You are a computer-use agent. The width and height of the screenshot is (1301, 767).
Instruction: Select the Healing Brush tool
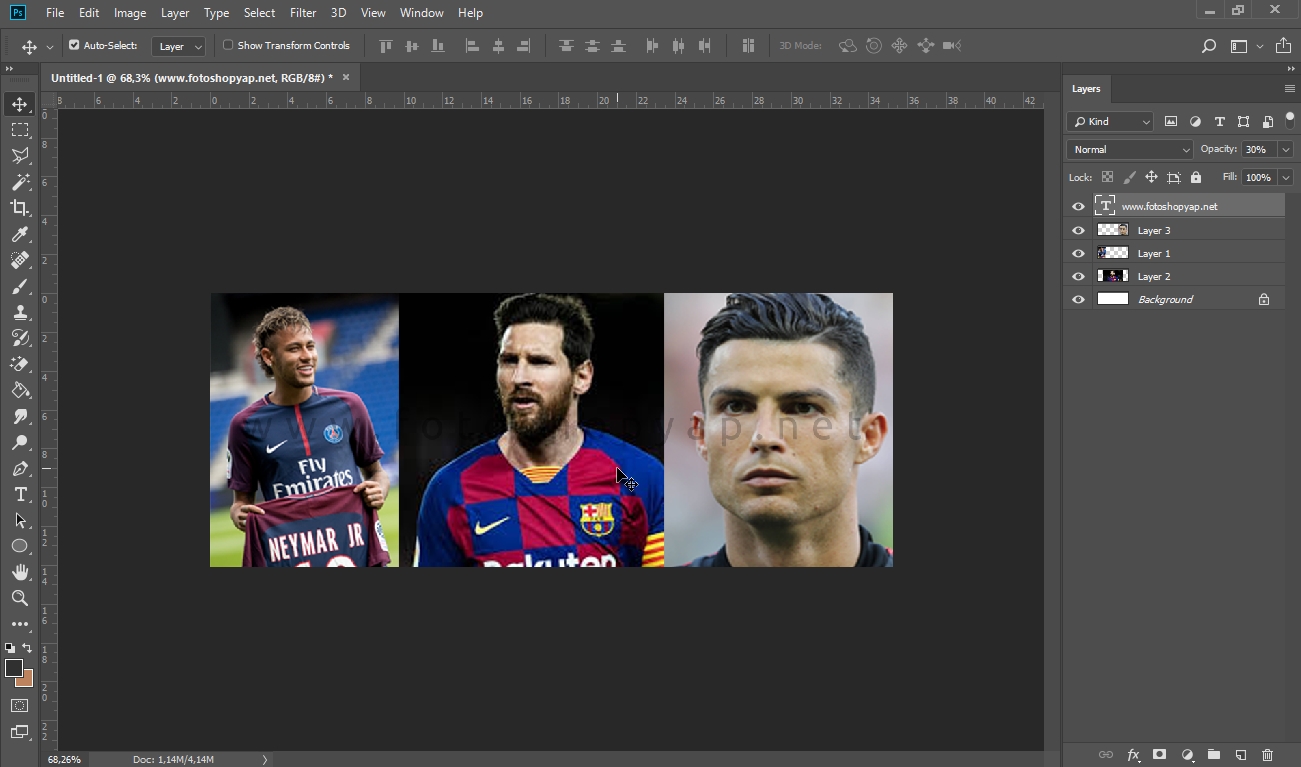click(x=20, y=260)
